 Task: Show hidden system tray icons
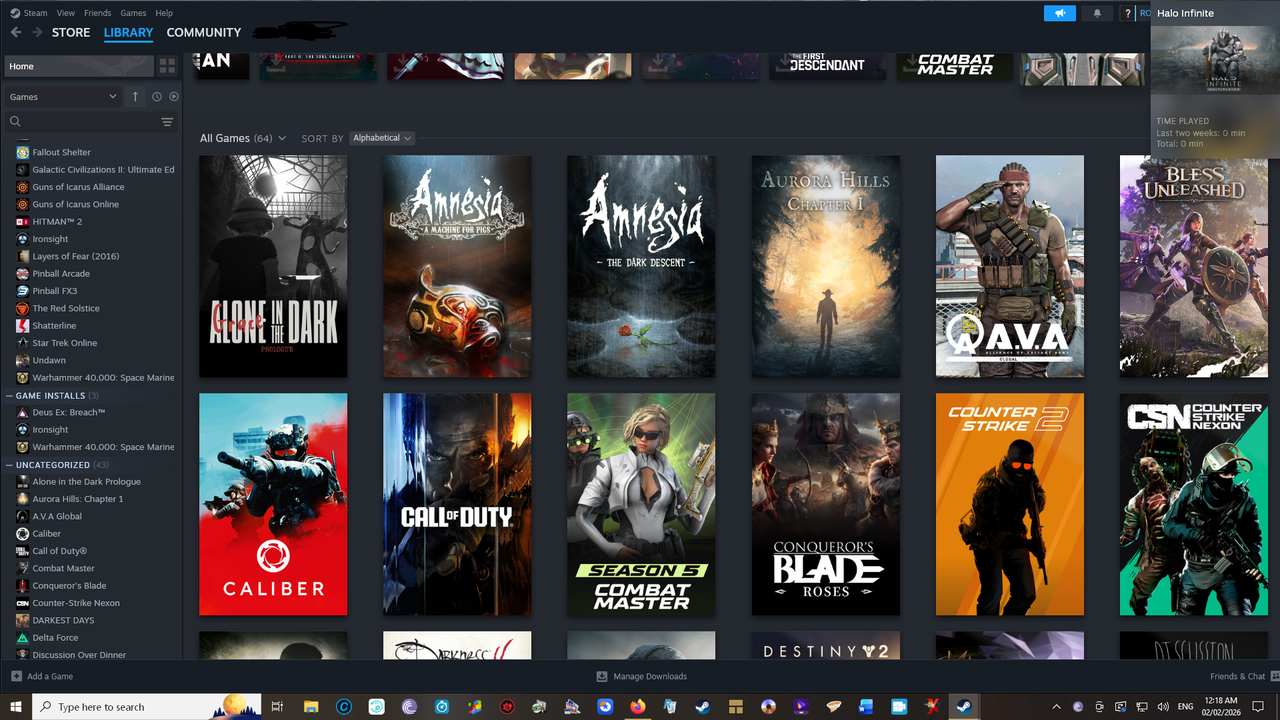pos(1056,706)
